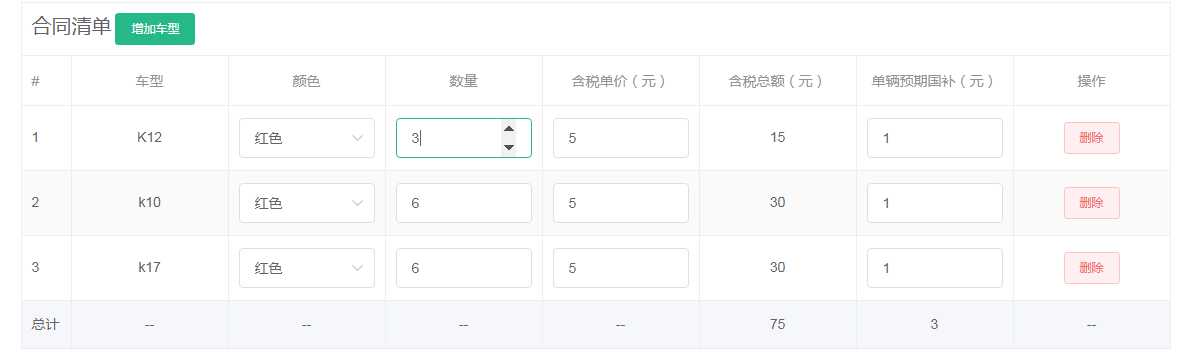Open the color dropdown for k17 row
1180x364 pixels.
[307, 268]
